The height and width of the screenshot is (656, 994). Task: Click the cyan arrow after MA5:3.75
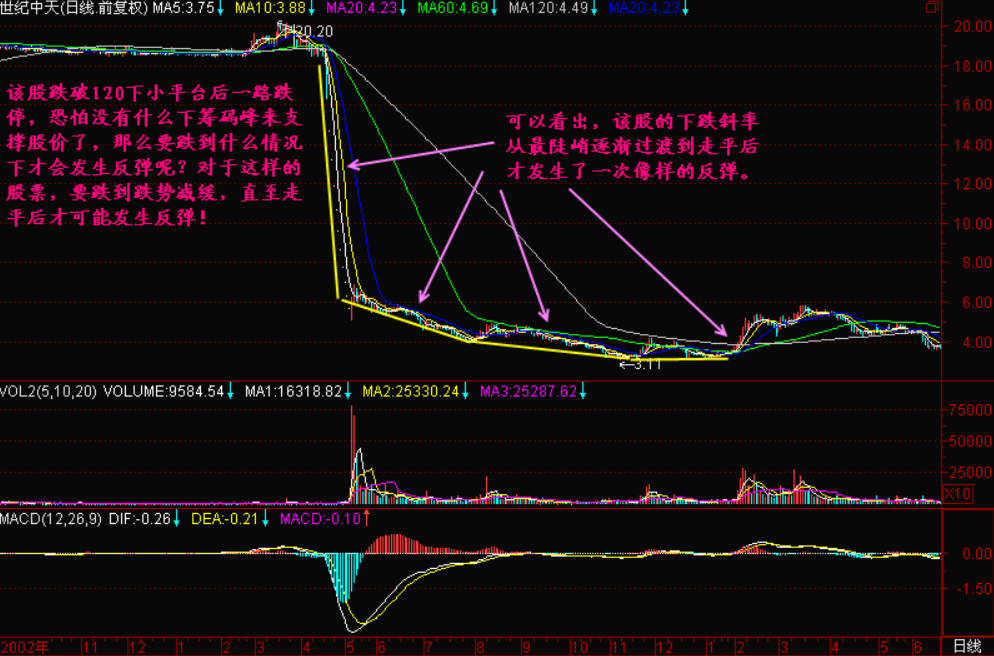tap(221, 8)
